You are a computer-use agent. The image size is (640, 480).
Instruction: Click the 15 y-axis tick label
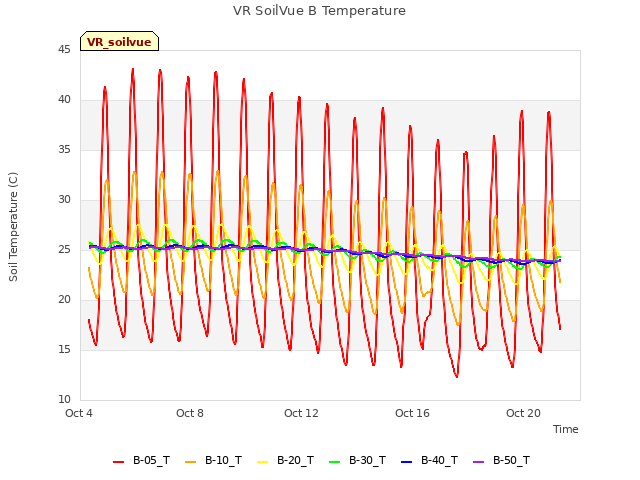click(64, 349)
